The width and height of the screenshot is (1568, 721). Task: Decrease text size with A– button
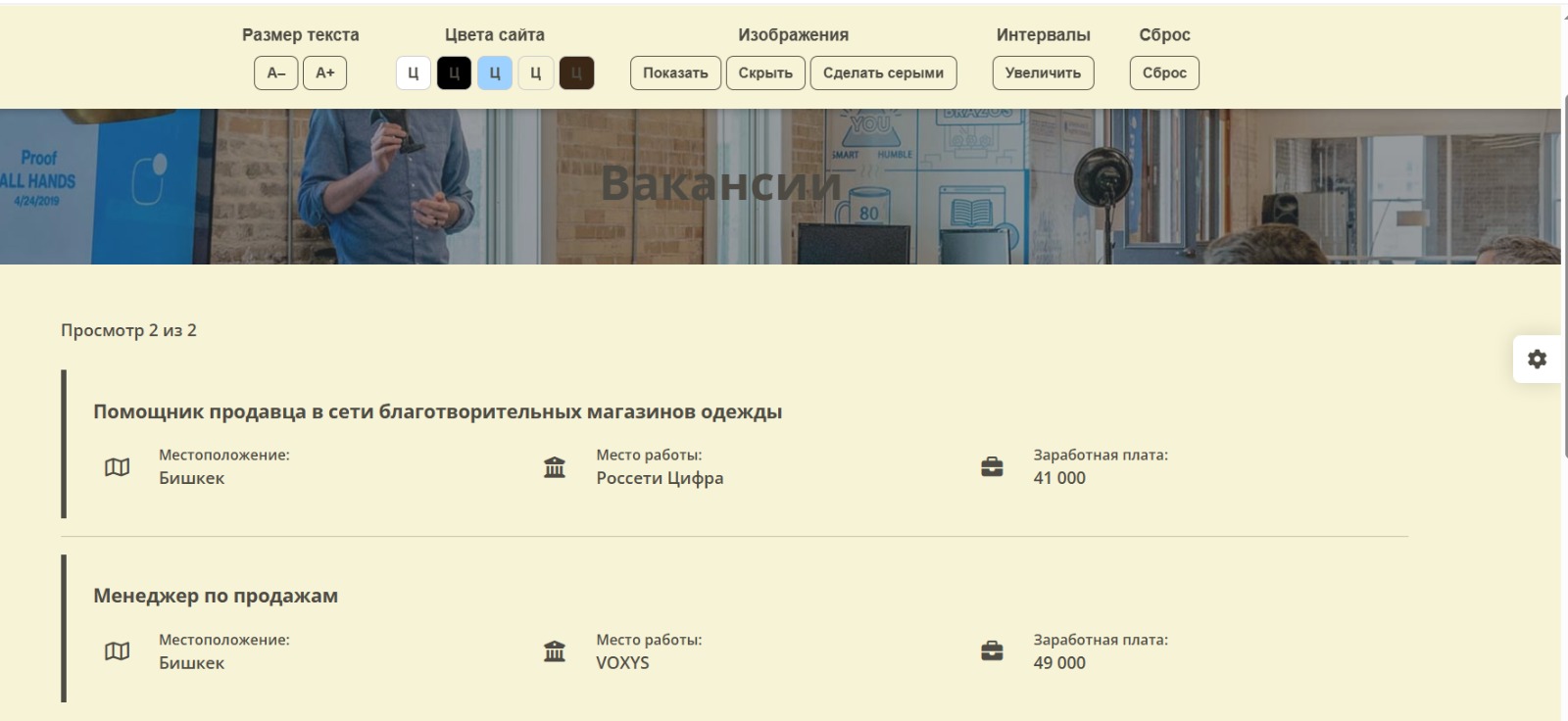[x=275, y=72]
